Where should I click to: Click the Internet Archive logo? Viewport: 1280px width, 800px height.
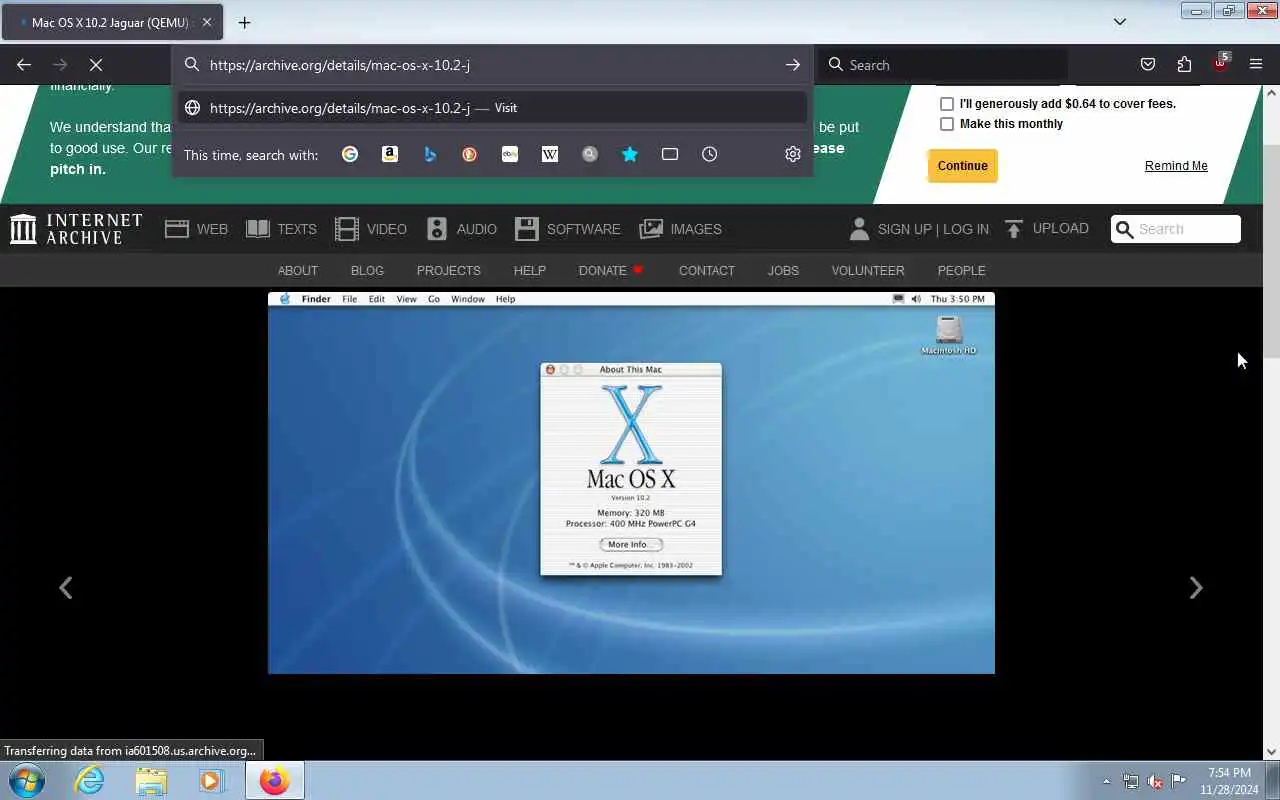[76, 229]
